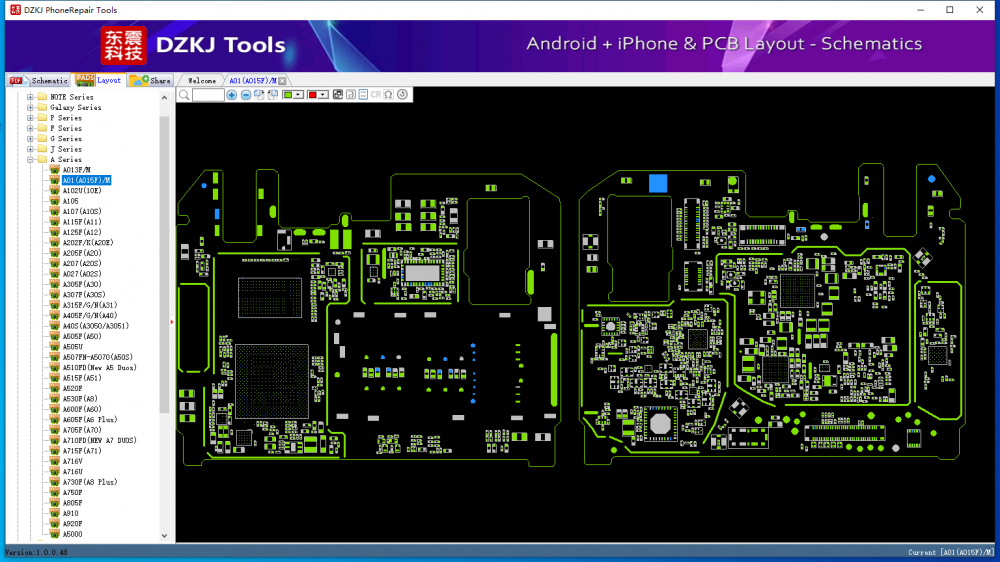Expand the F Series folder
1000x562 pixels.
pos(30,128)
